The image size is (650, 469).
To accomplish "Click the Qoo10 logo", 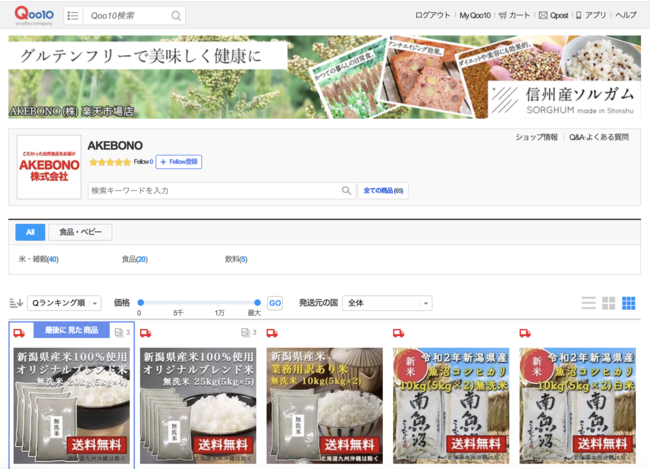I will 34,15.
